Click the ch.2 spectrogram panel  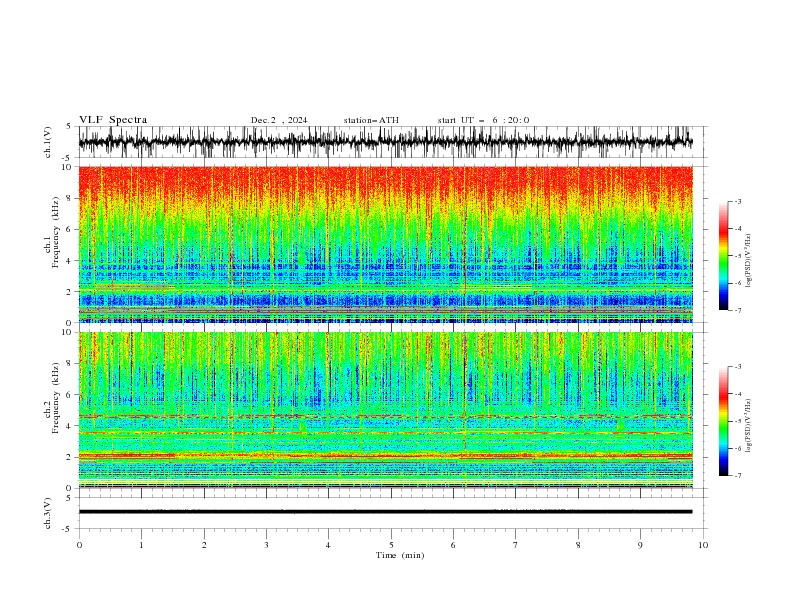point(385,410)
